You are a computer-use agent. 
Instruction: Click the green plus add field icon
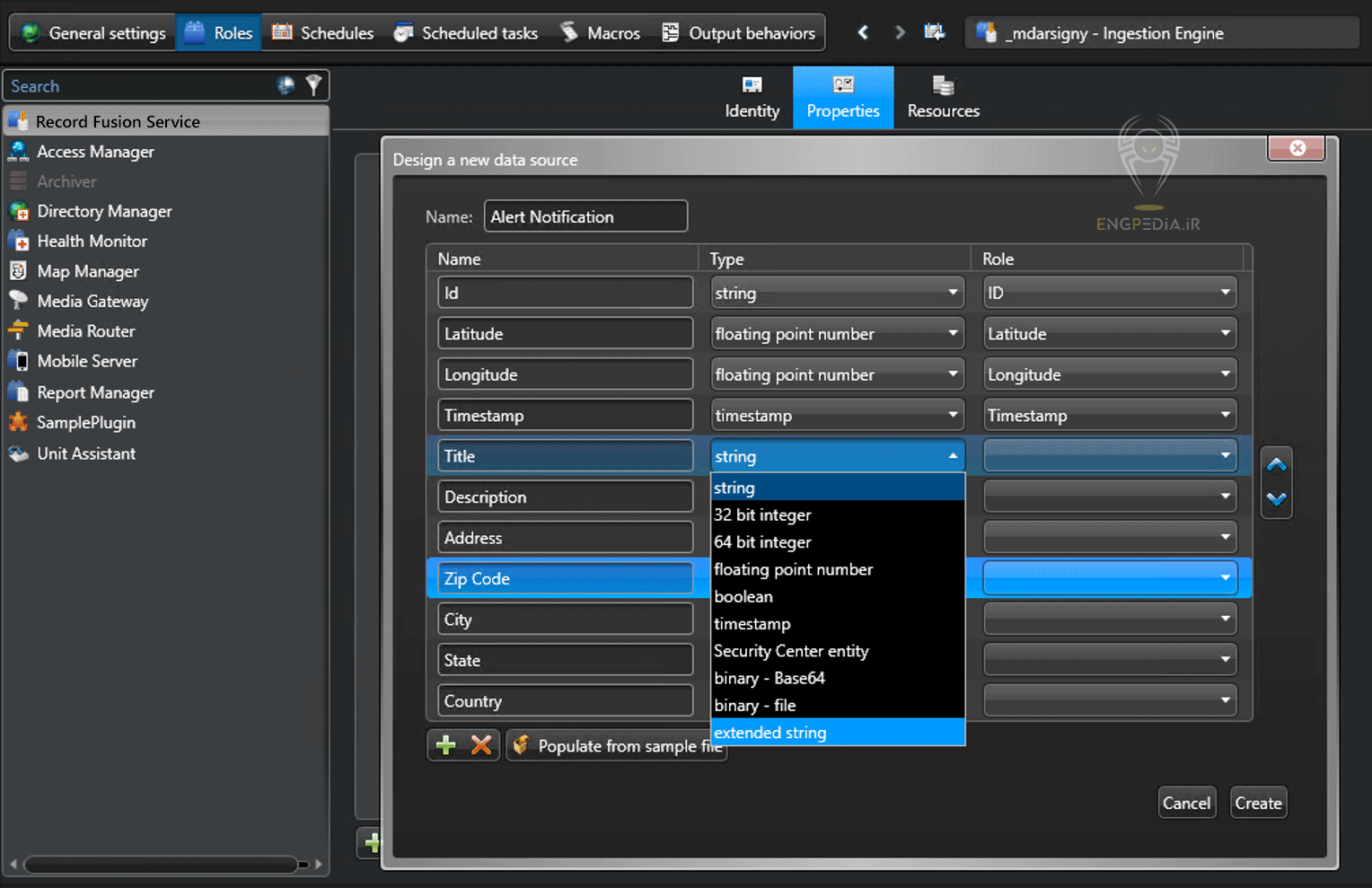[445, 745]
